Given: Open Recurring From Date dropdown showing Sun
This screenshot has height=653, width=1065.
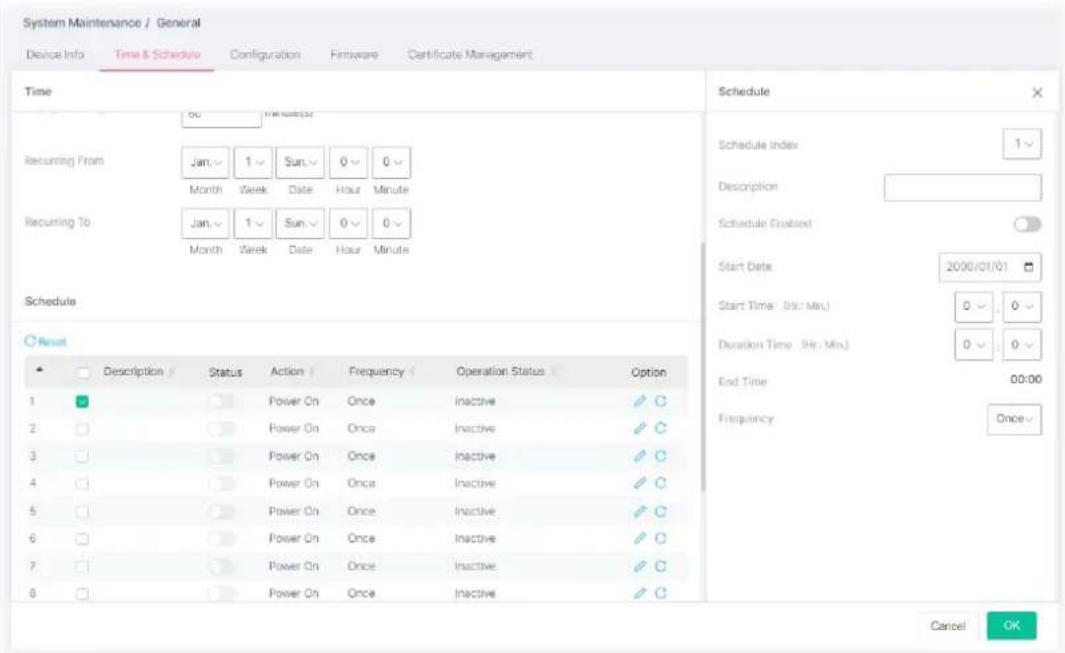Looking at the screenshot, I should (x=300, y=162).
